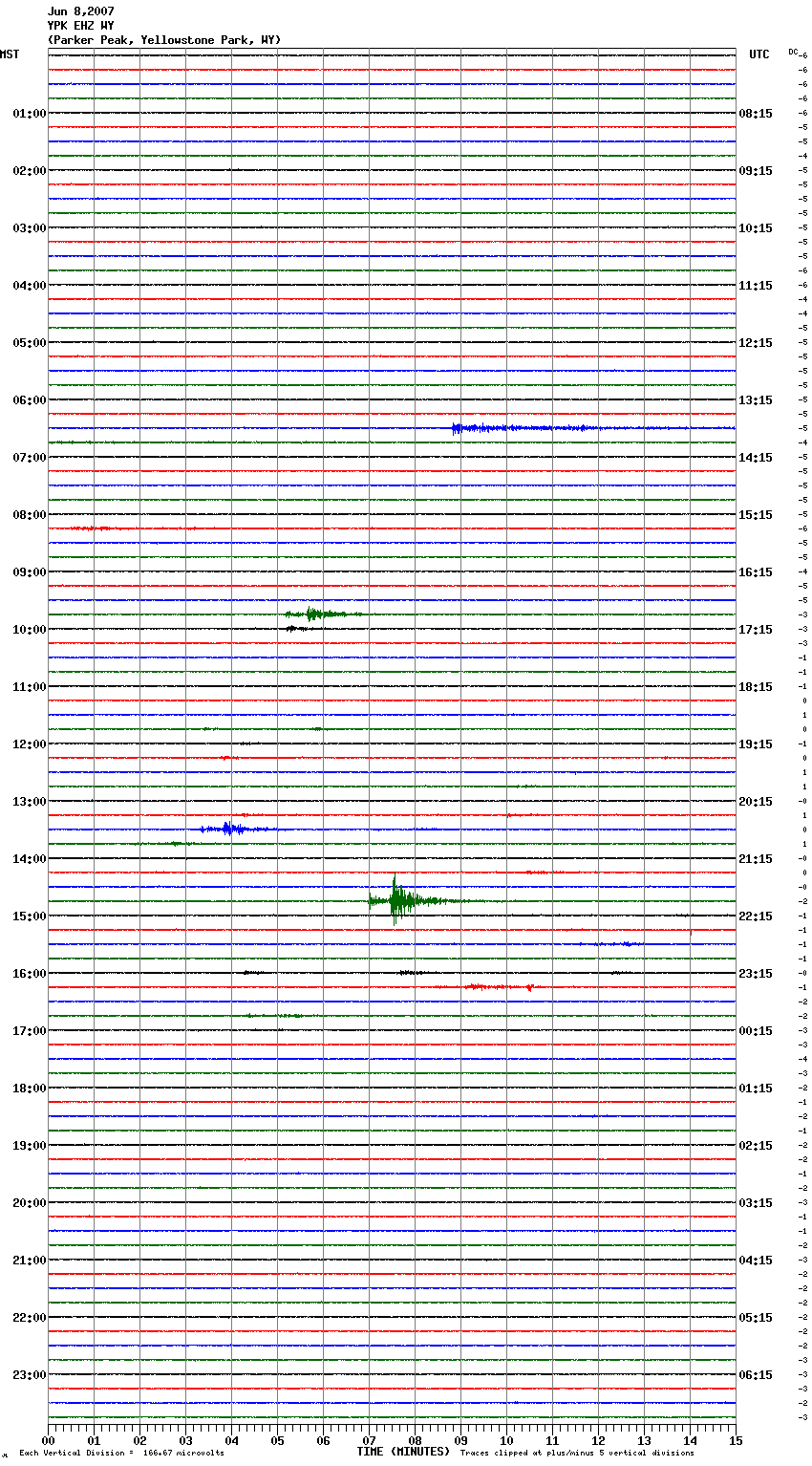812x1466 pixels.
Task: Click minute tick label 09 on bottom axis
Action: tap(460, 1440)
